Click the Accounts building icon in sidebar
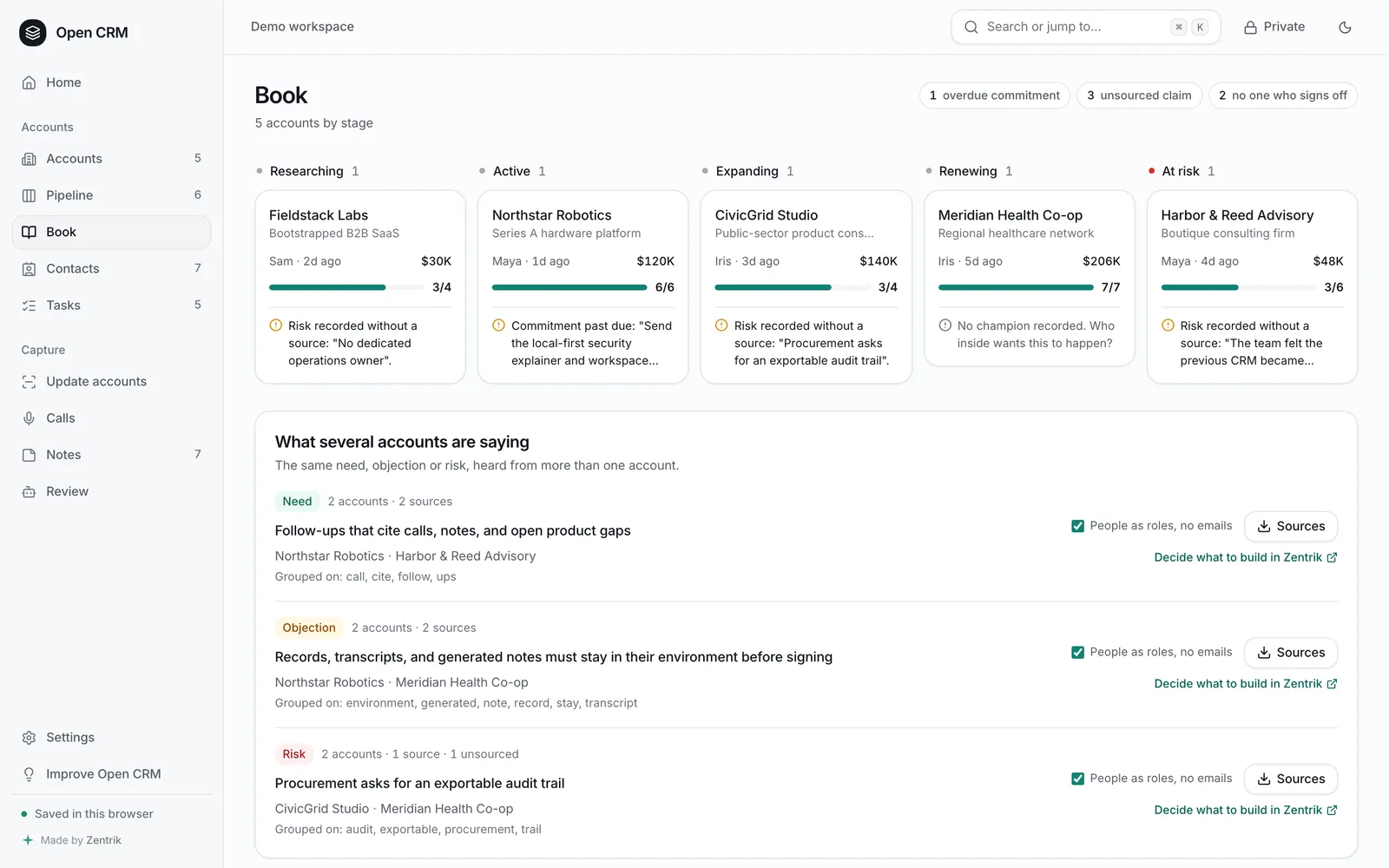Viewport: 1389px width, 868px height. [x=29, y=159]
